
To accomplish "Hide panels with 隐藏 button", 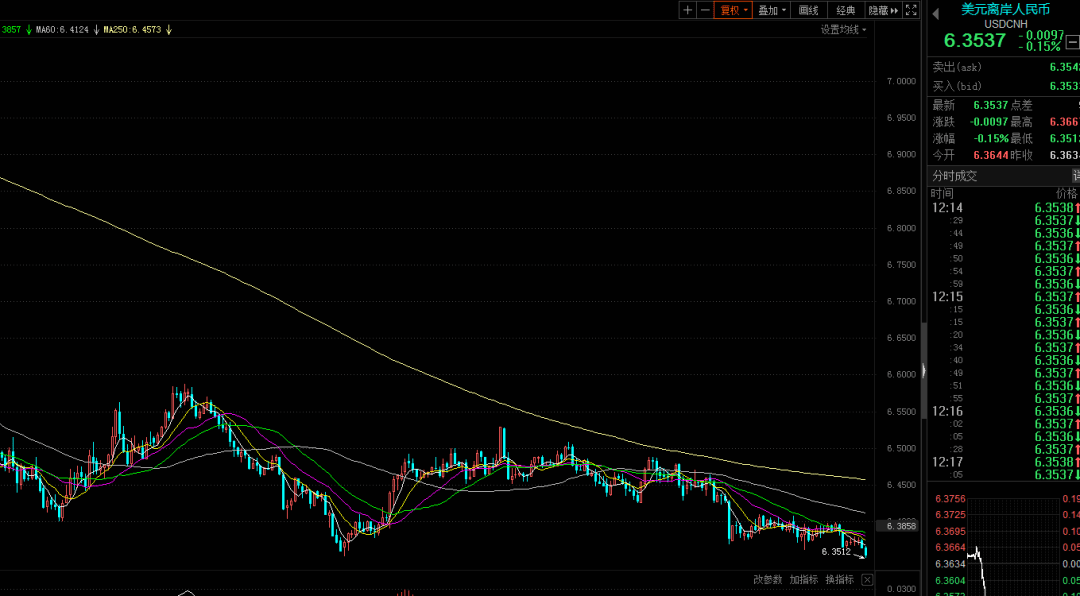I will (883, 10).
